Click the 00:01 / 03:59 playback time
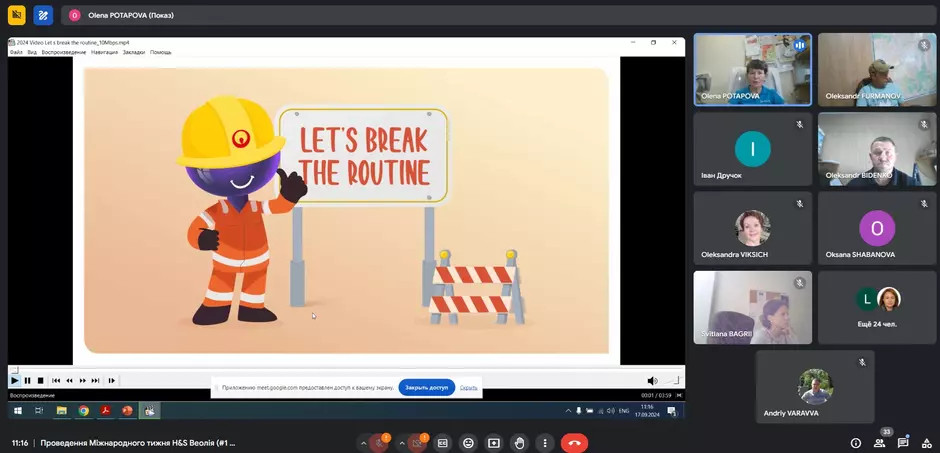Image resolution: width=940 pixels, height=453 pixels. click(656, 395)
